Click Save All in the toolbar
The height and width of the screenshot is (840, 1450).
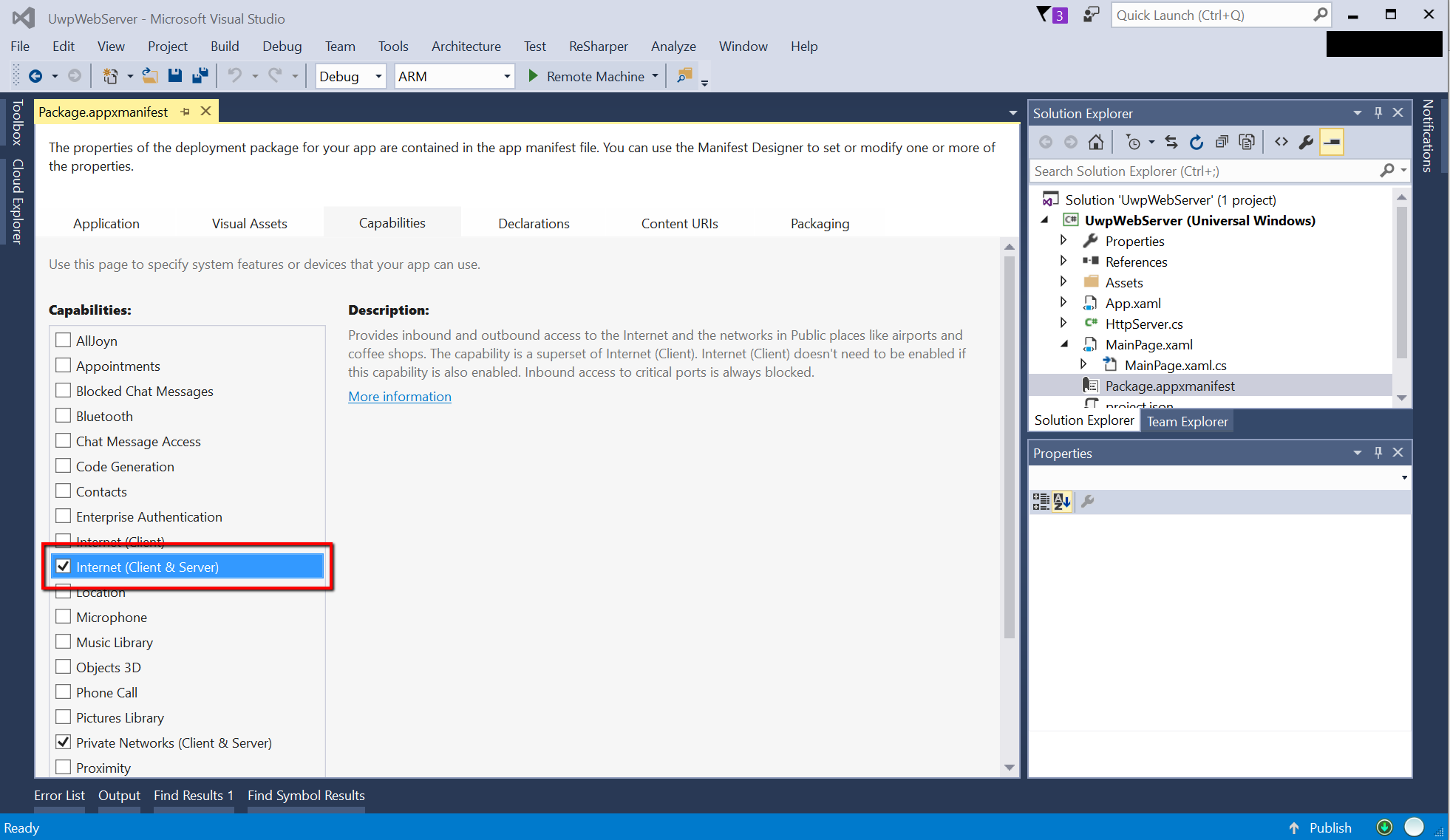(x=200, y=75)
